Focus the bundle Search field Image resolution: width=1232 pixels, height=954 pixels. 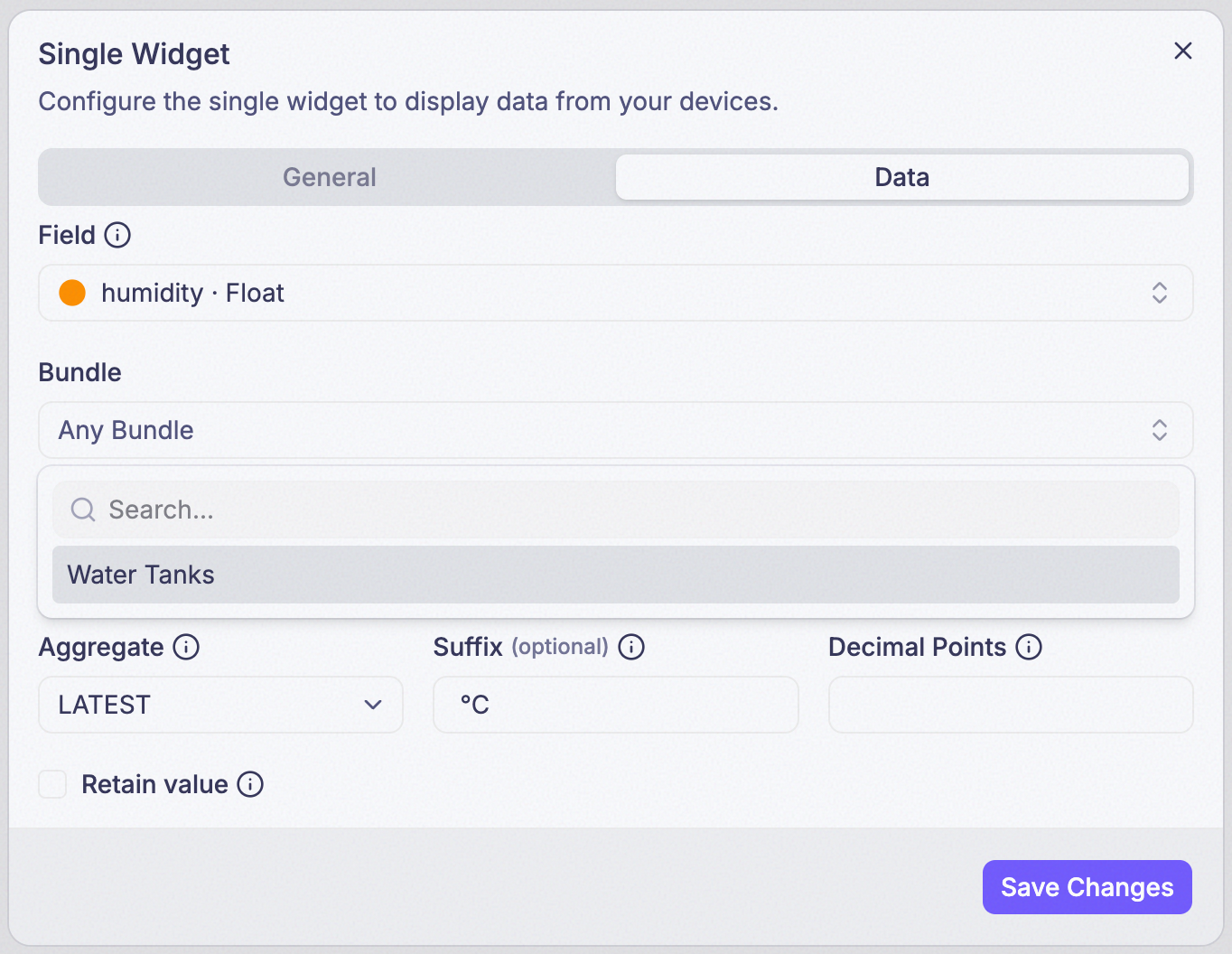(x=616, y=510)
